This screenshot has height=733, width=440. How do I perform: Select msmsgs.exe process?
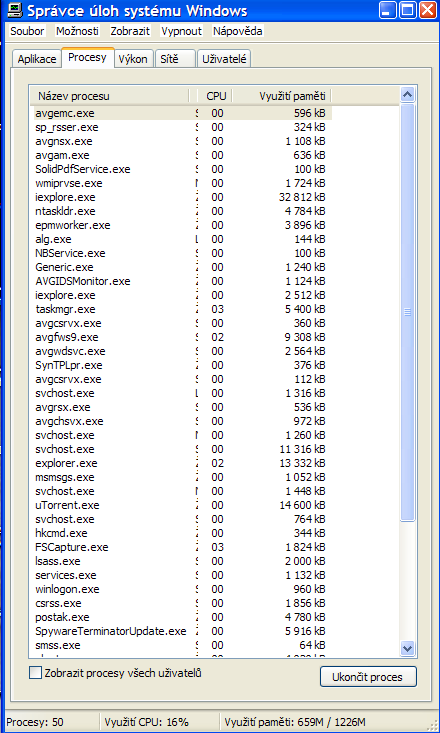(x=183, y=477)
